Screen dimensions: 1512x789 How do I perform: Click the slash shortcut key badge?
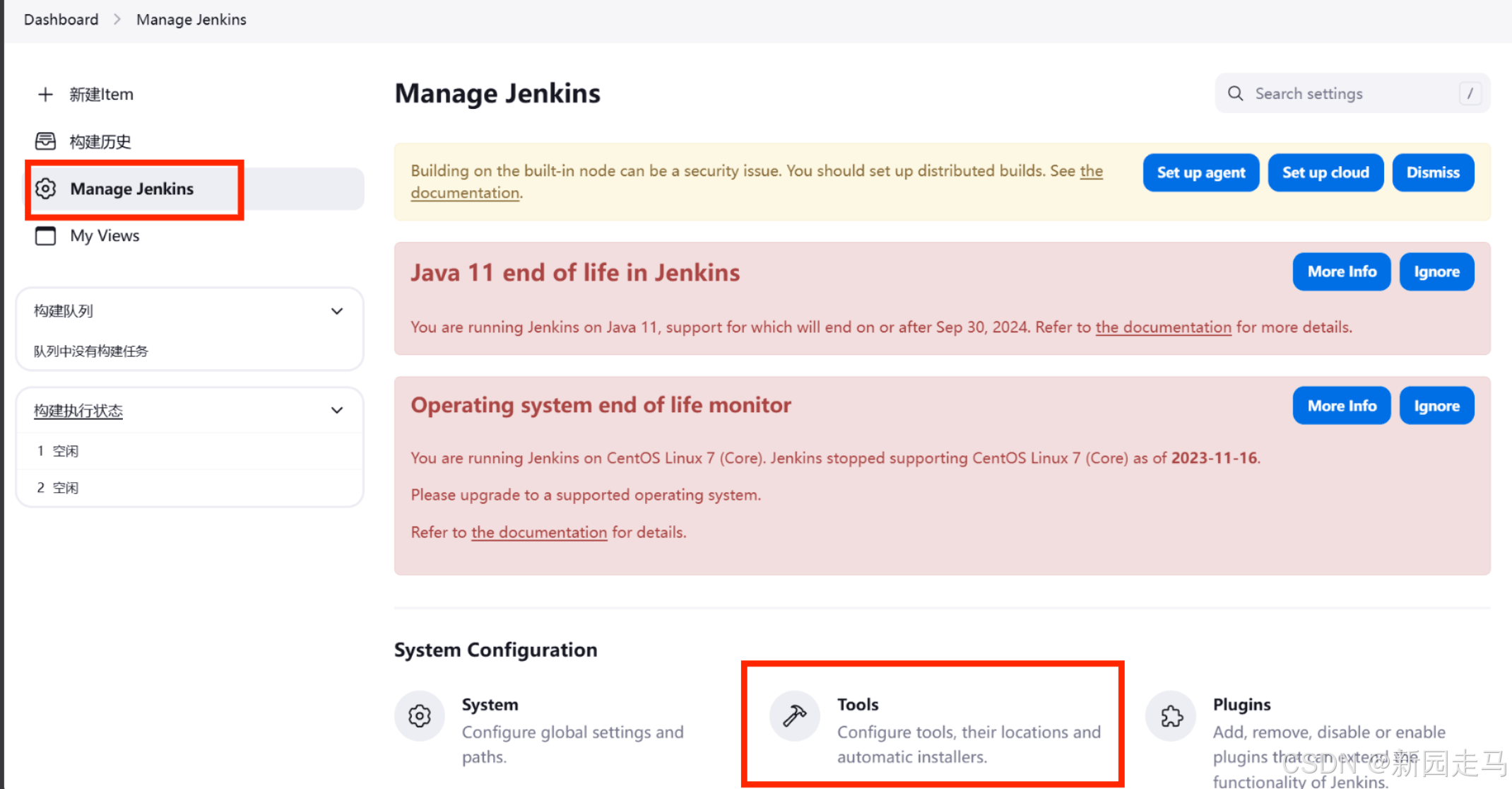(x=1470, y=93)
